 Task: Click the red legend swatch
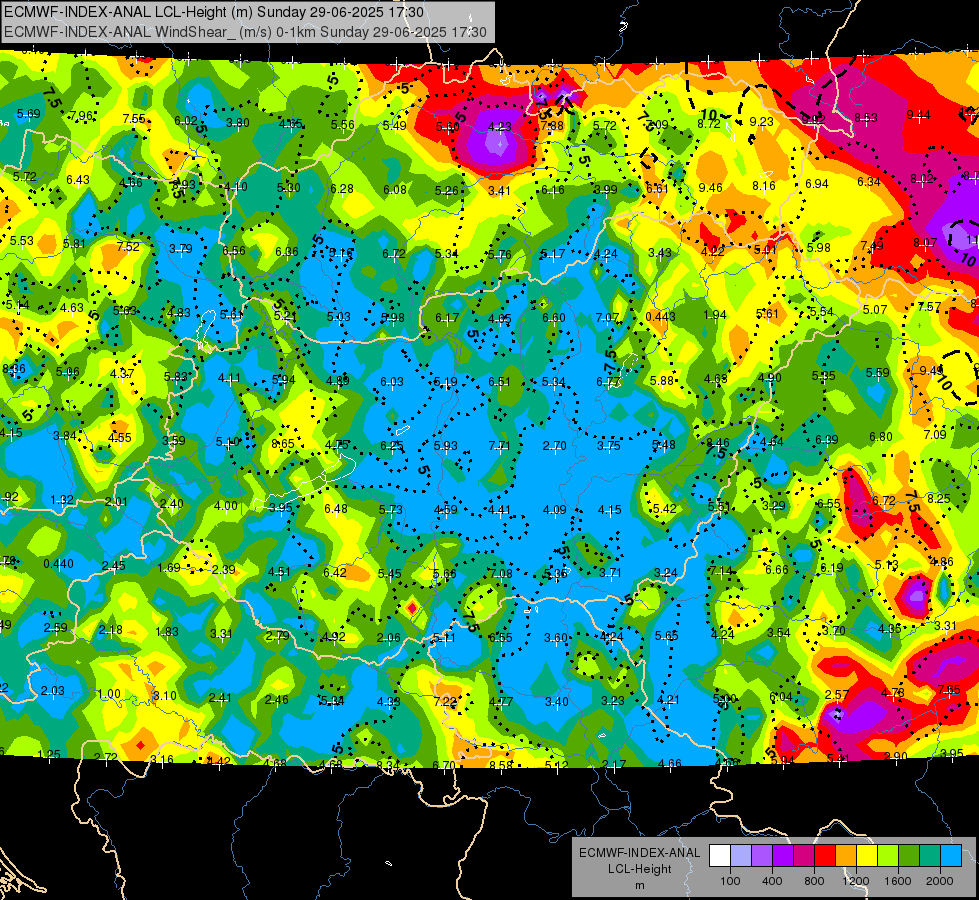(x=825, y=856)
